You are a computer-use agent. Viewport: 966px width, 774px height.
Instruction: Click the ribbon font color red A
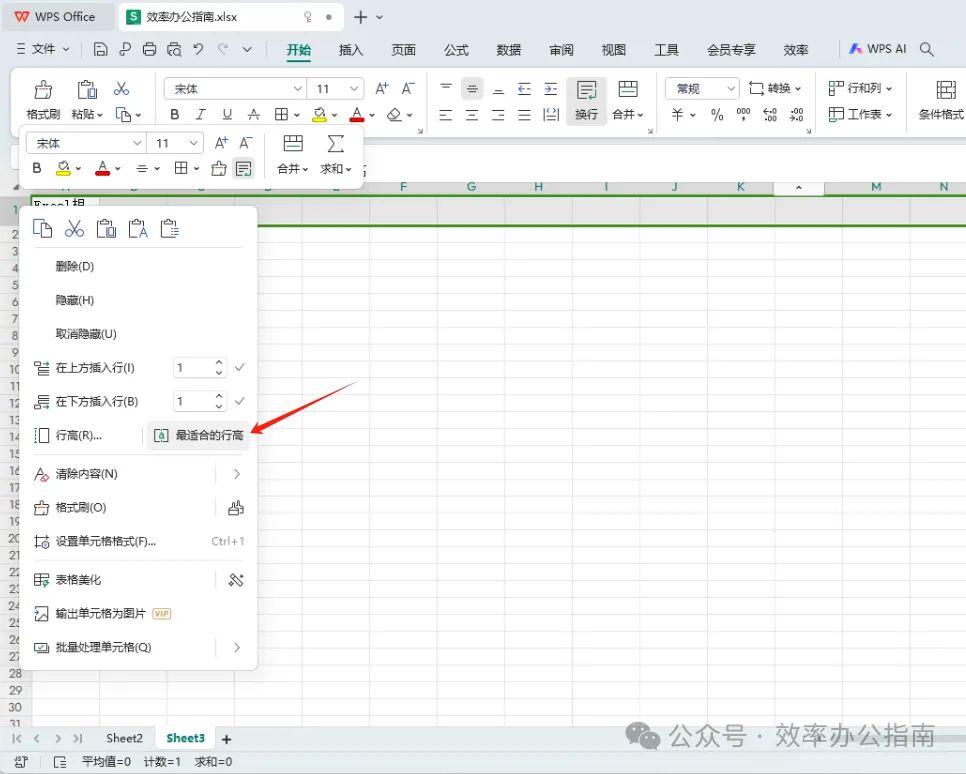(357, 115)
